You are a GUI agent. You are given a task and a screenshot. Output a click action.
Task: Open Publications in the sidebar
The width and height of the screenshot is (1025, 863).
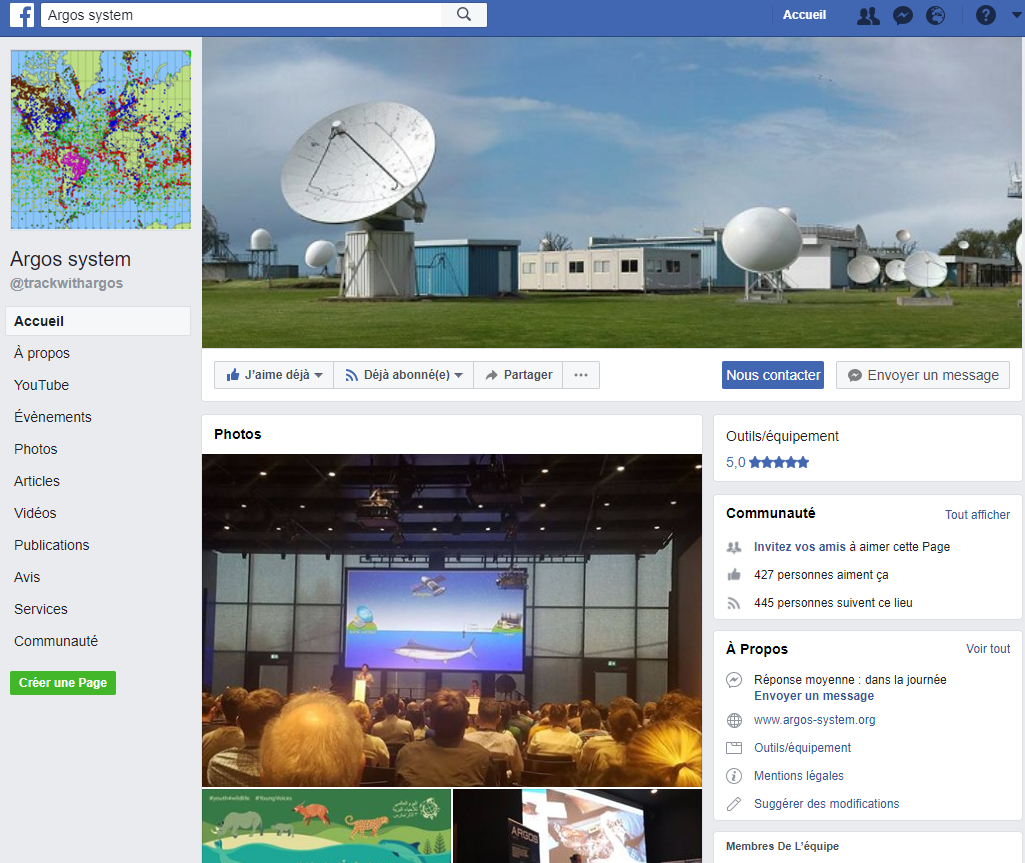click(52, 545)
